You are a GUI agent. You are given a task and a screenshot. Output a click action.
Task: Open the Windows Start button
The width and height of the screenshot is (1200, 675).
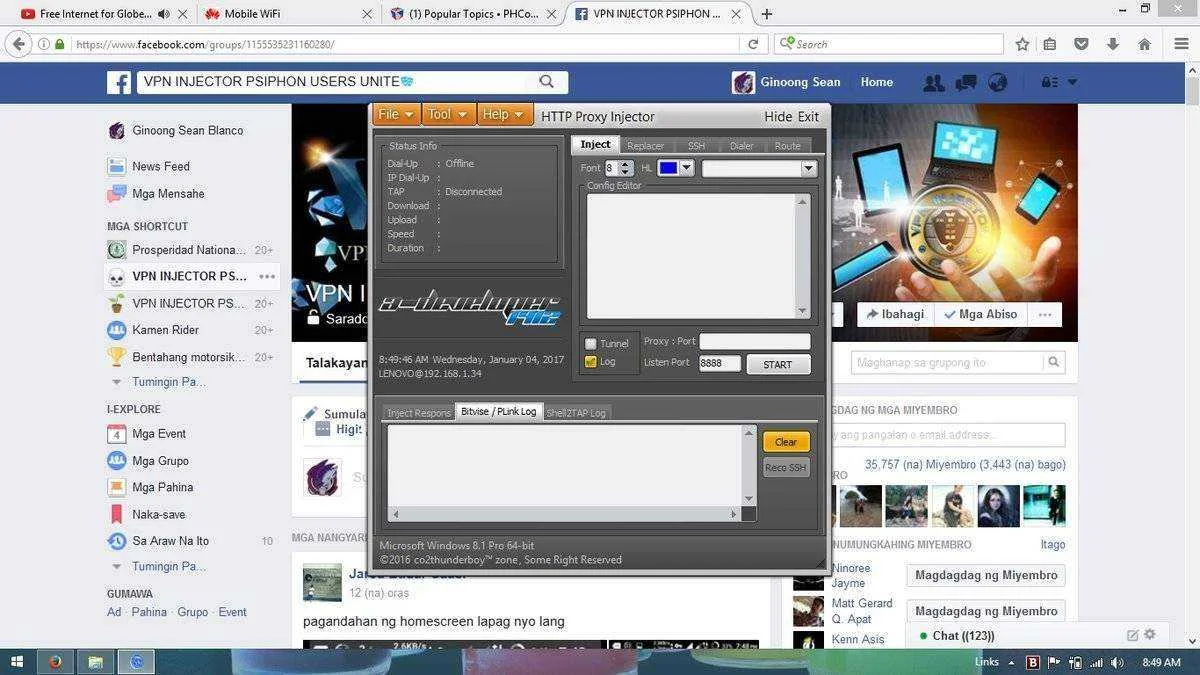(17, 662)
